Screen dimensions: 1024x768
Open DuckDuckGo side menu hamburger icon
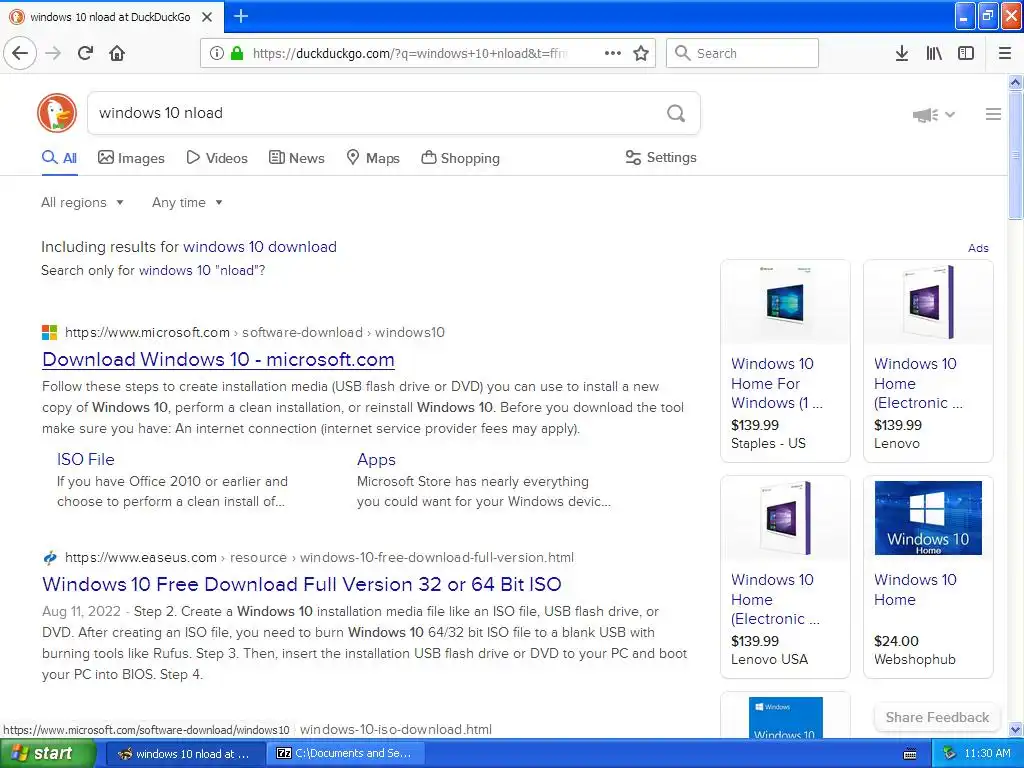993,114
